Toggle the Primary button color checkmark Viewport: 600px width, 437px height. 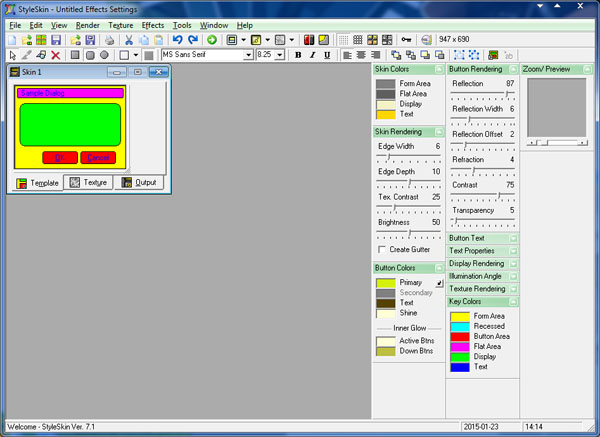[x=439, y=284]
